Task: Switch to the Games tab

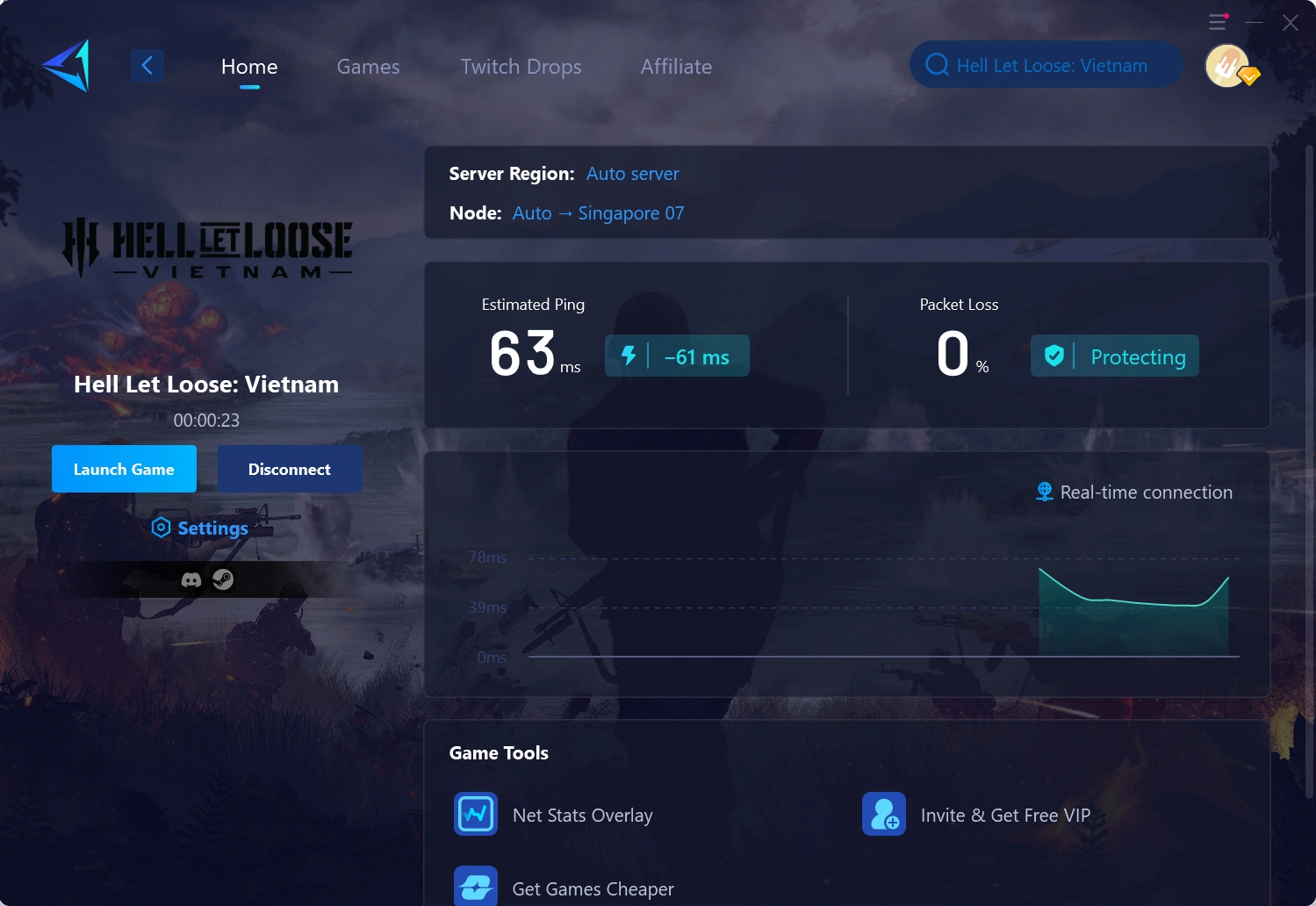Action: coord(368,67)
